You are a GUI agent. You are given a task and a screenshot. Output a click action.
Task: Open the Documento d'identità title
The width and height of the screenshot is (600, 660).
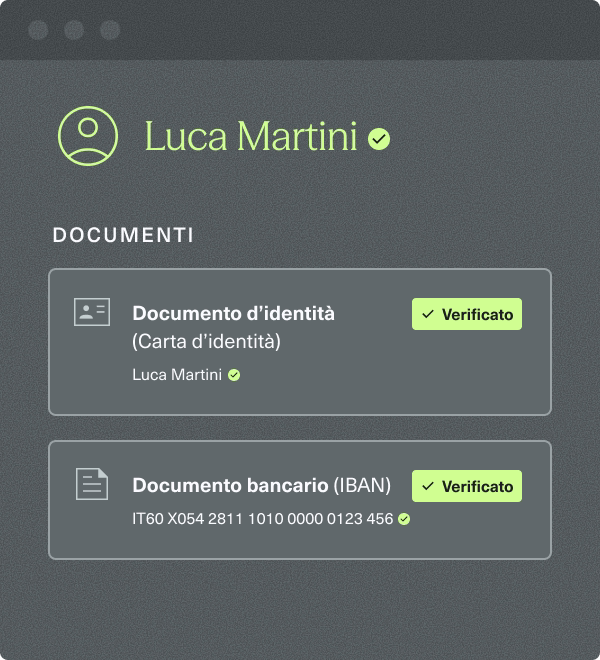(233, 313)
